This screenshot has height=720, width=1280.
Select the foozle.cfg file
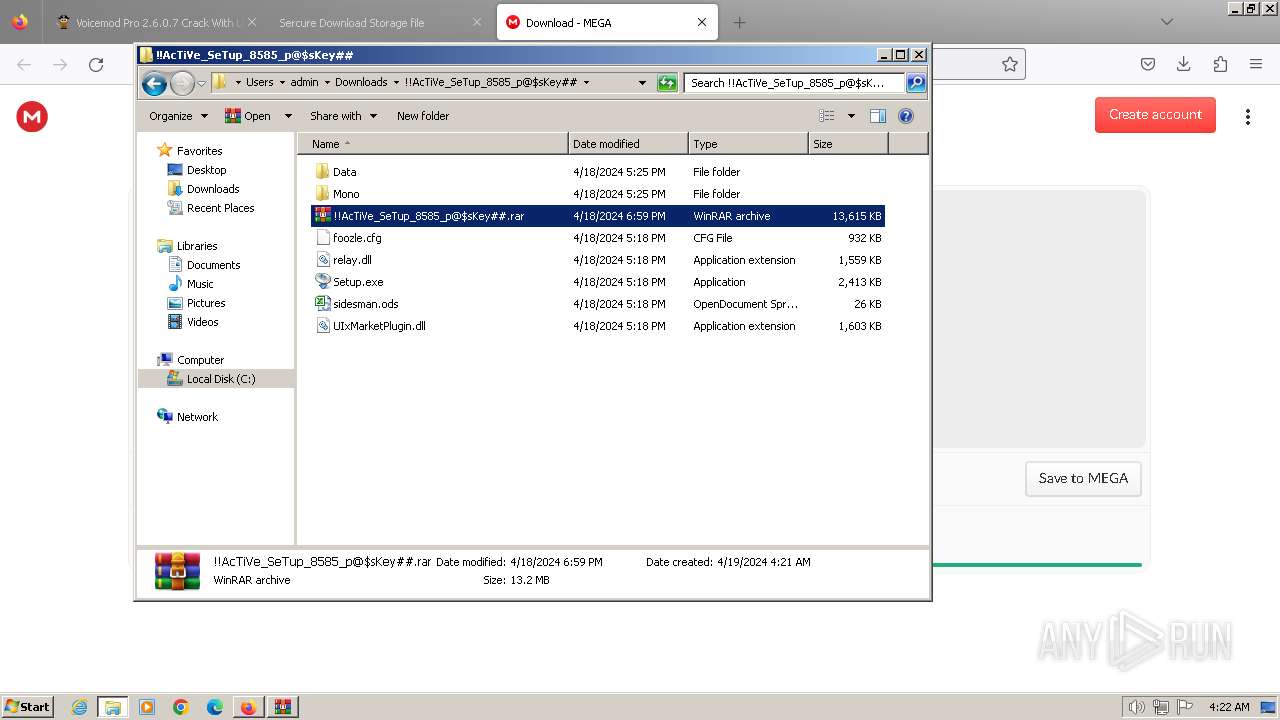coord(598,238)
